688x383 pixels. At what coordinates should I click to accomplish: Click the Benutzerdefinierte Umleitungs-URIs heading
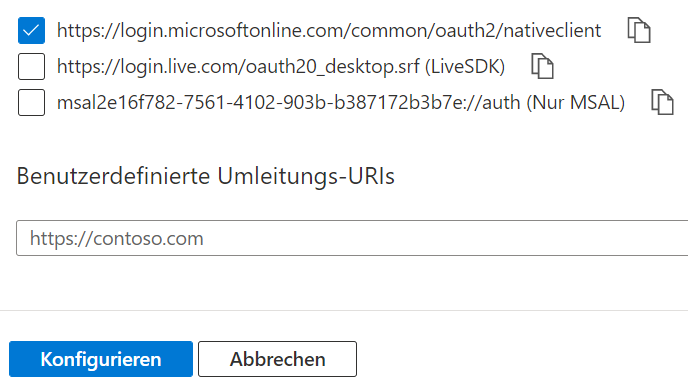206,176
